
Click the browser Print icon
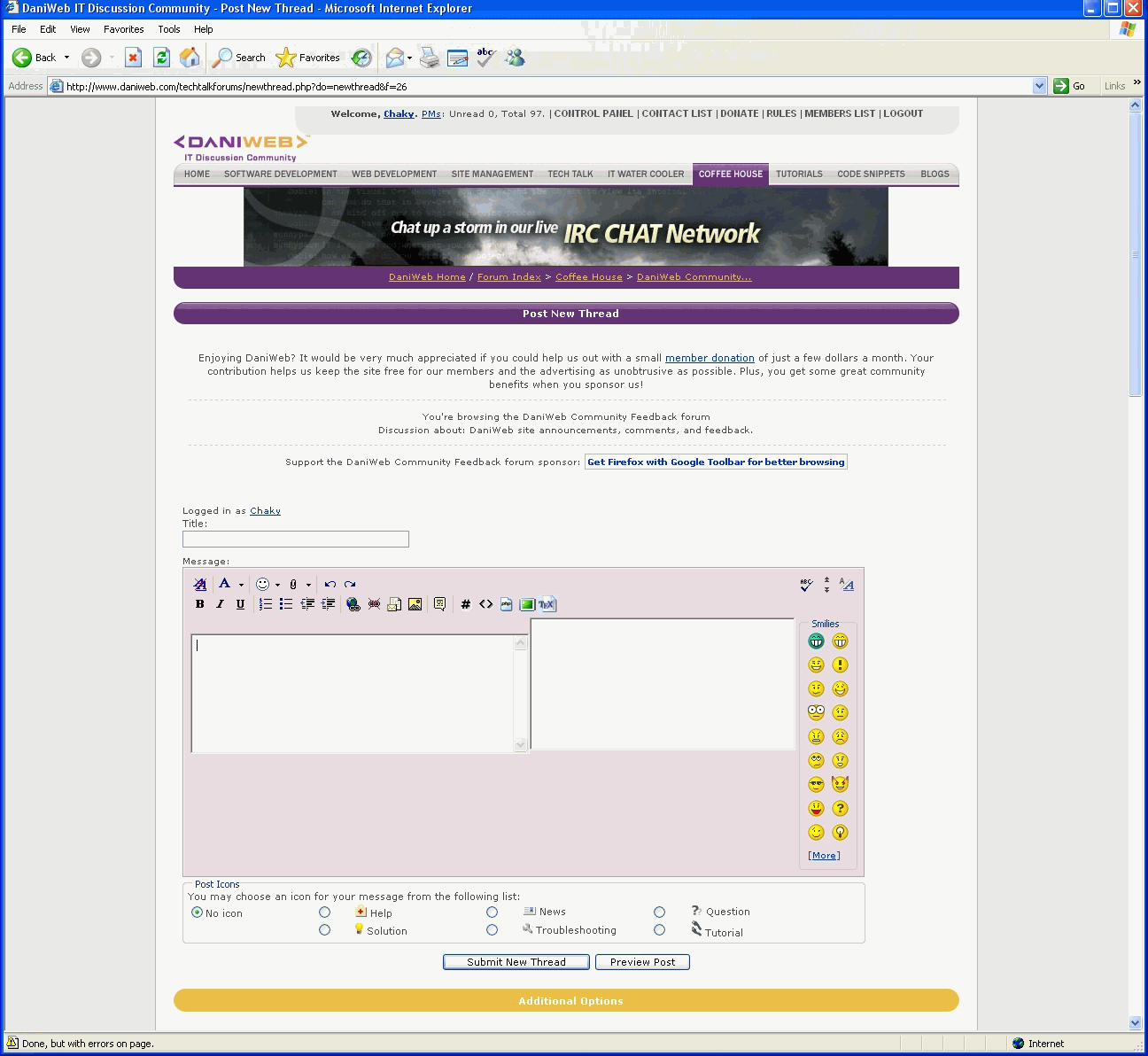tap(430, 58)
